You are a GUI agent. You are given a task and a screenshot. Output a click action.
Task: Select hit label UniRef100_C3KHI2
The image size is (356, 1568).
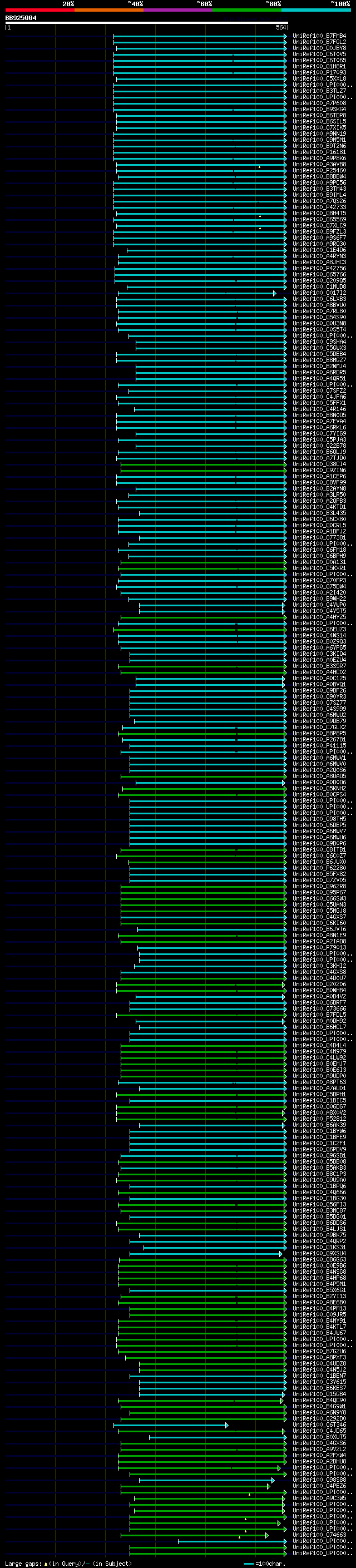(319, 966)
